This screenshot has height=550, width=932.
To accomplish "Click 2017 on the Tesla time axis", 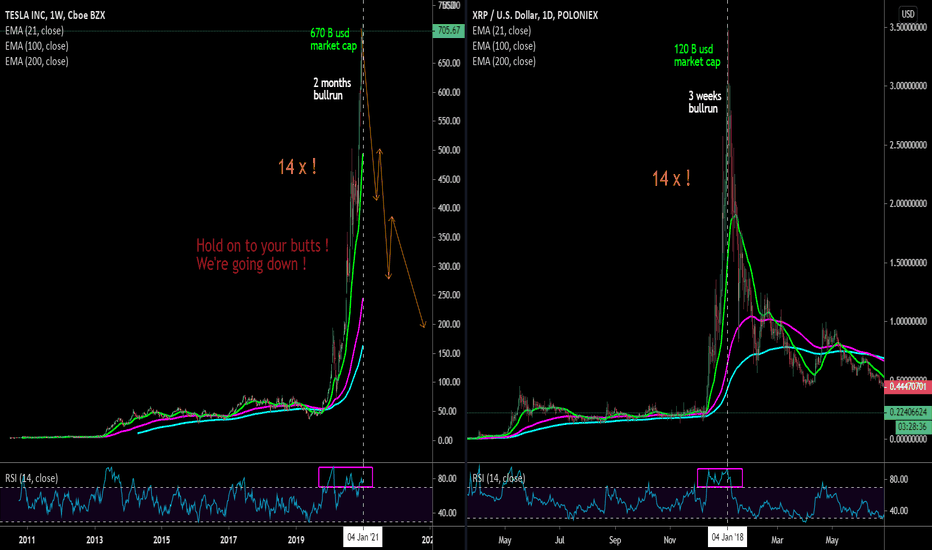I will pos(228,540).
